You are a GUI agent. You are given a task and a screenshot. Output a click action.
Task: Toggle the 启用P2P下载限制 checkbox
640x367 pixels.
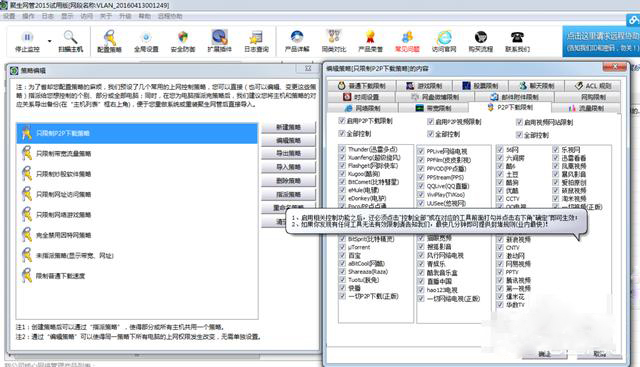342,121
